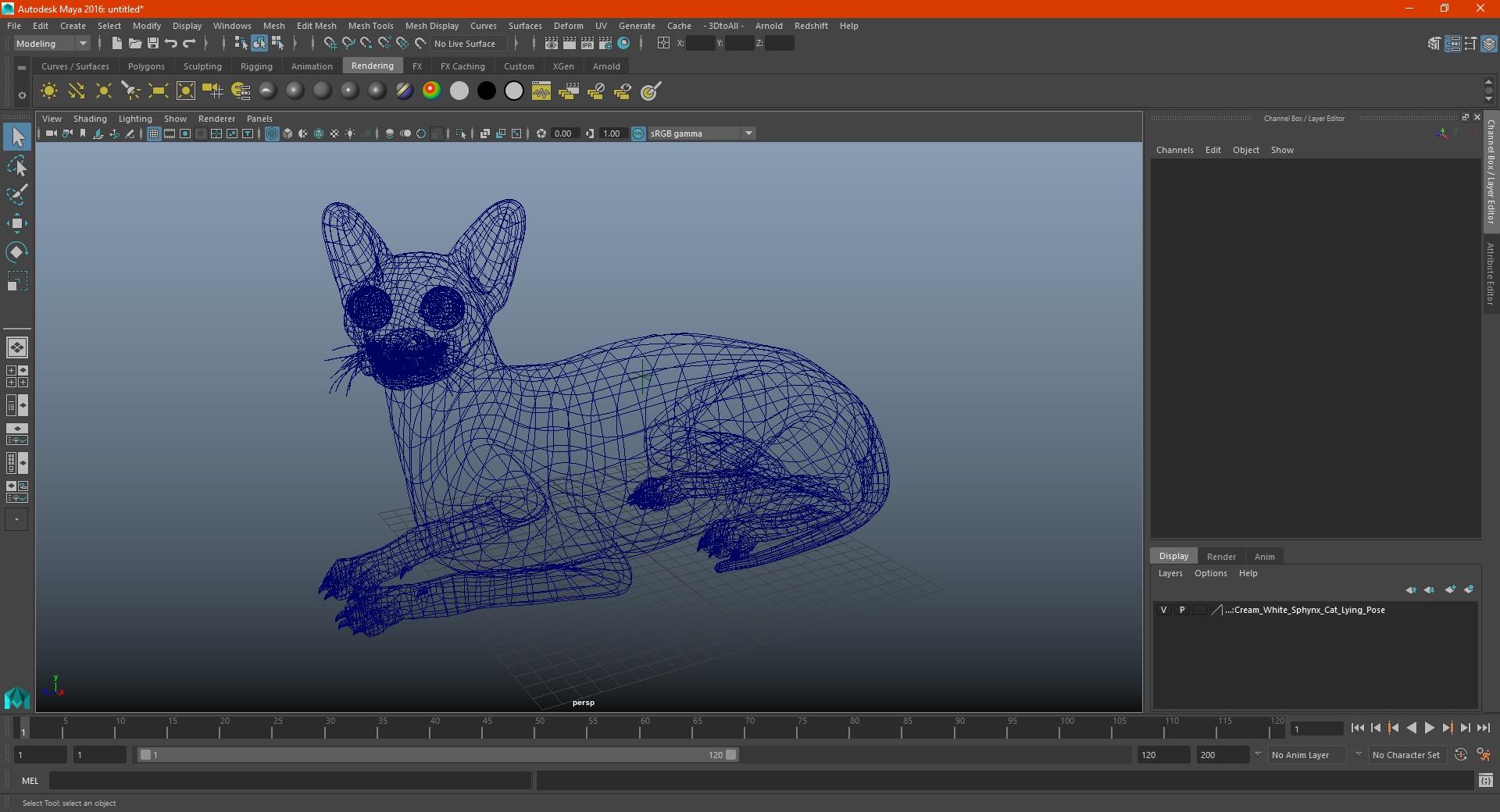This screenshot has height=812, width=1500.
Task: Open the Modeling menu set dropdown
Action: [x=52, y=44]
